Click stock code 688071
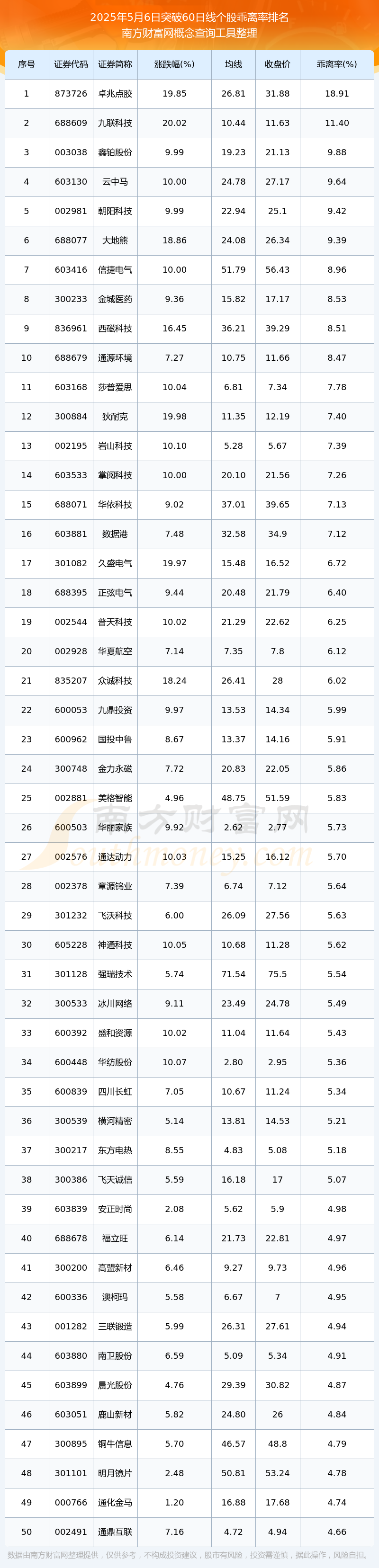Screen dimensions: 379x1568 click(x=71, y=505)
